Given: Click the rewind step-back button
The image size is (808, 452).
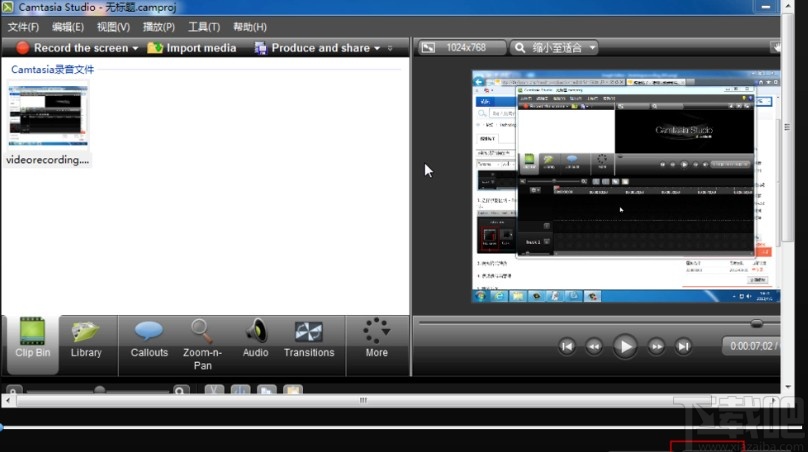Looking at the screenshot, I should click(594, 346).
